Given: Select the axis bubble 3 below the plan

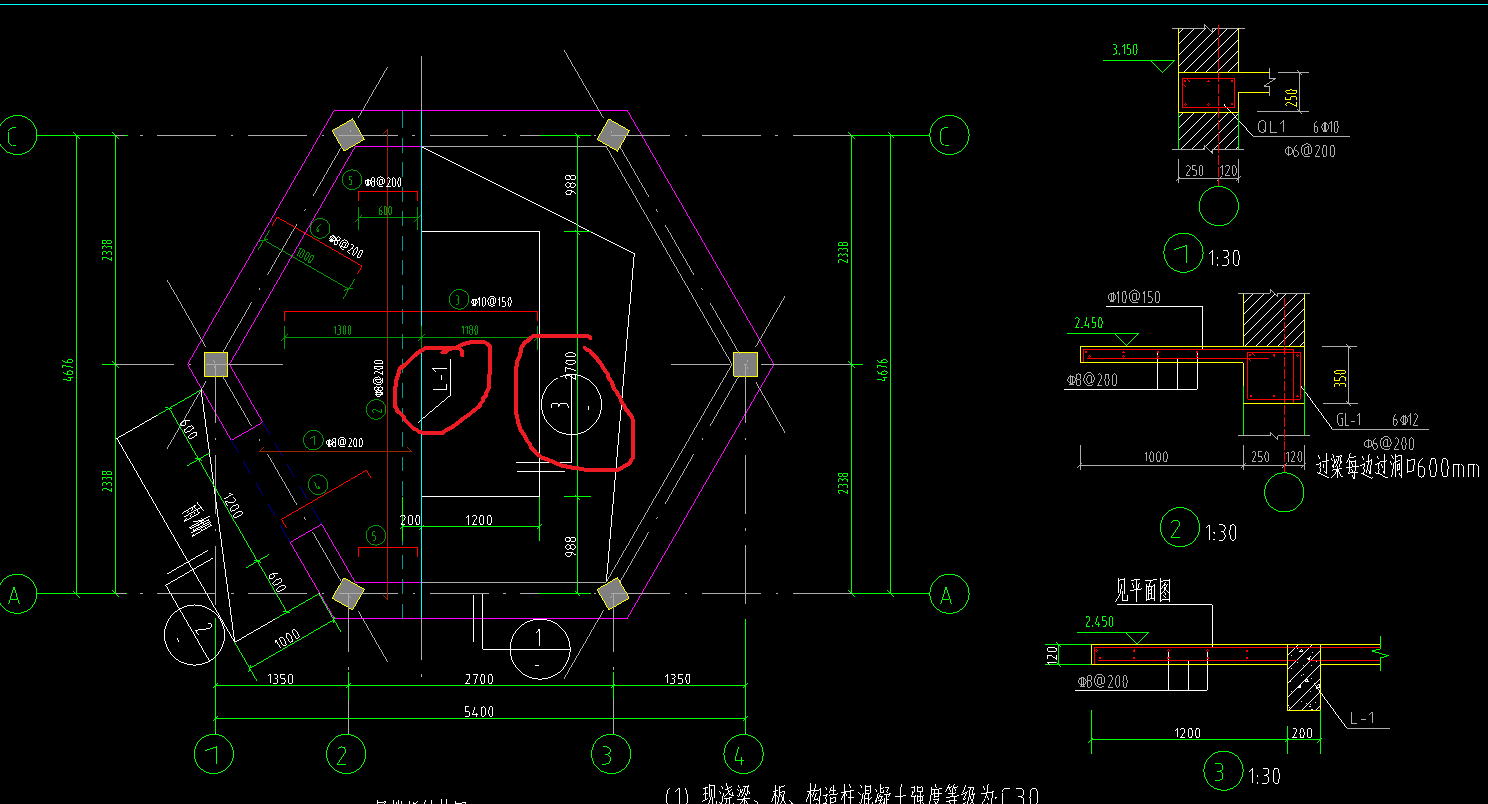Looking at the screenshot, I should pos(609,753).
